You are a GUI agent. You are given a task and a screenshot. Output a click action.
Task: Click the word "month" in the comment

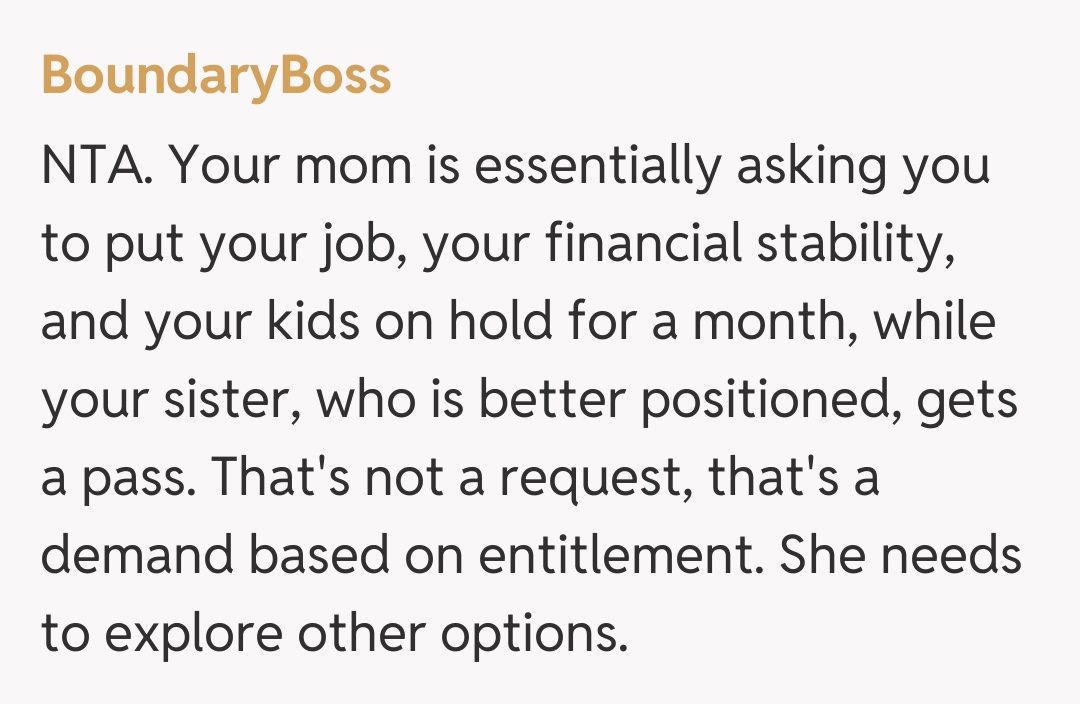[768, 323]
